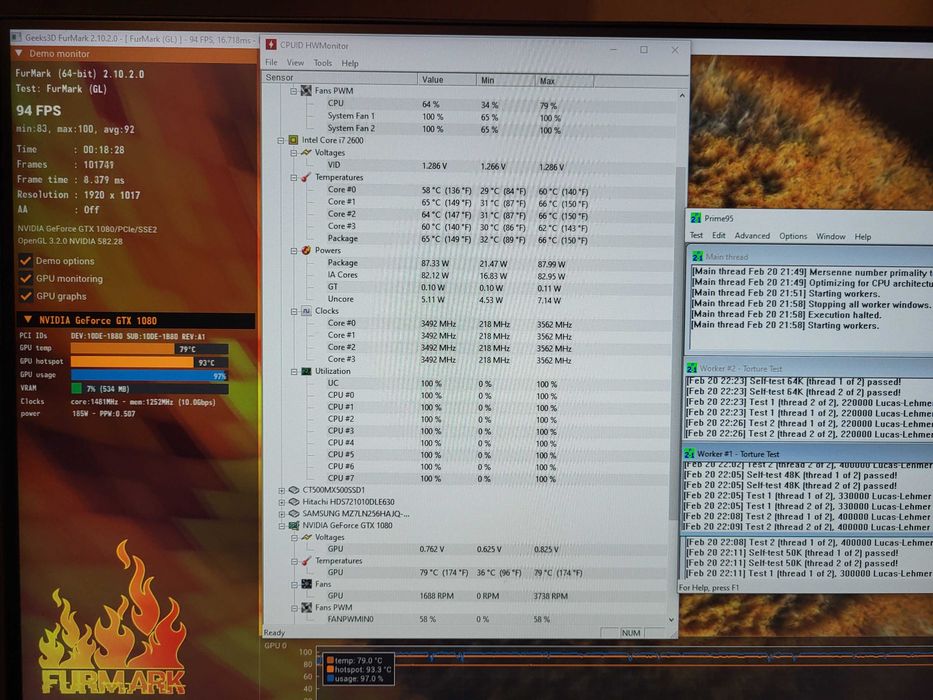Select the VID voltage row

[470, 165]
